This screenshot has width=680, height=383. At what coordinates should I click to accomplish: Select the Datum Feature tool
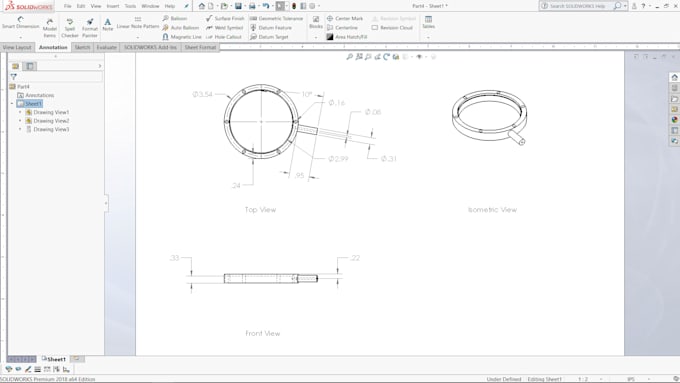click(x=271, y=28)
